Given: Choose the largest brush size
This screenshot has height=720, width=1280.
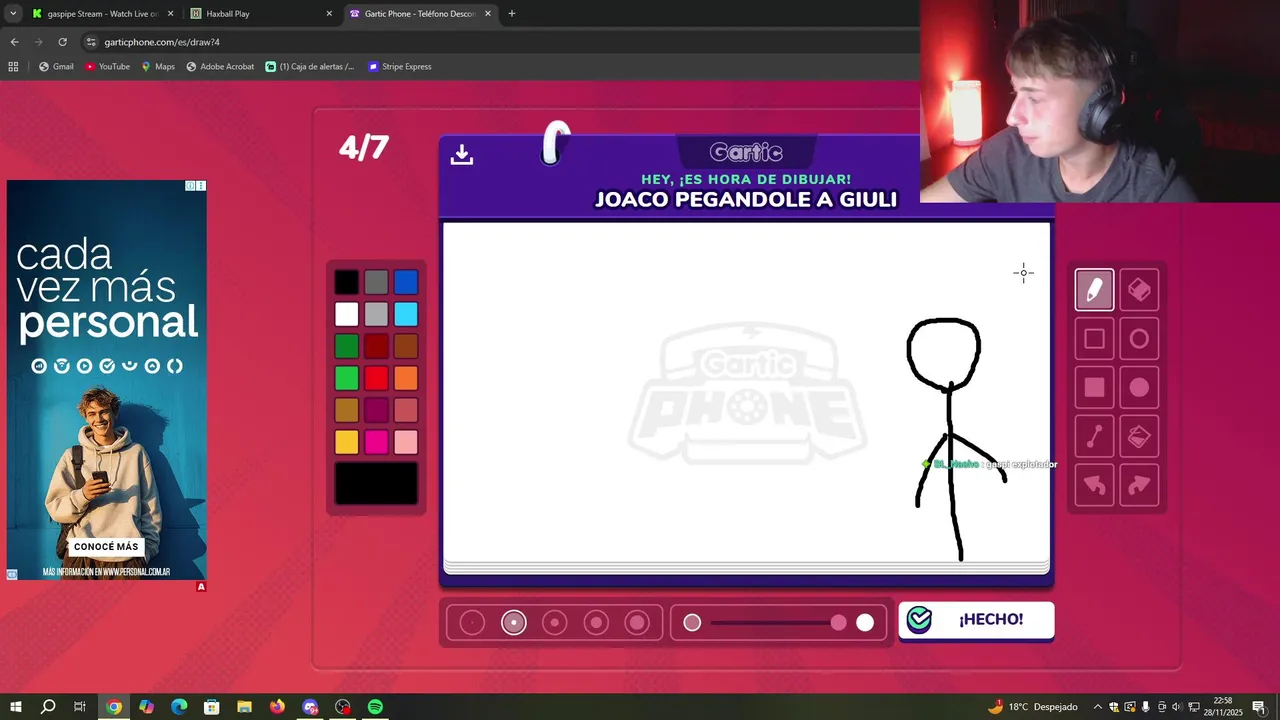Looking at the screenshot, I should coord(637,623).
